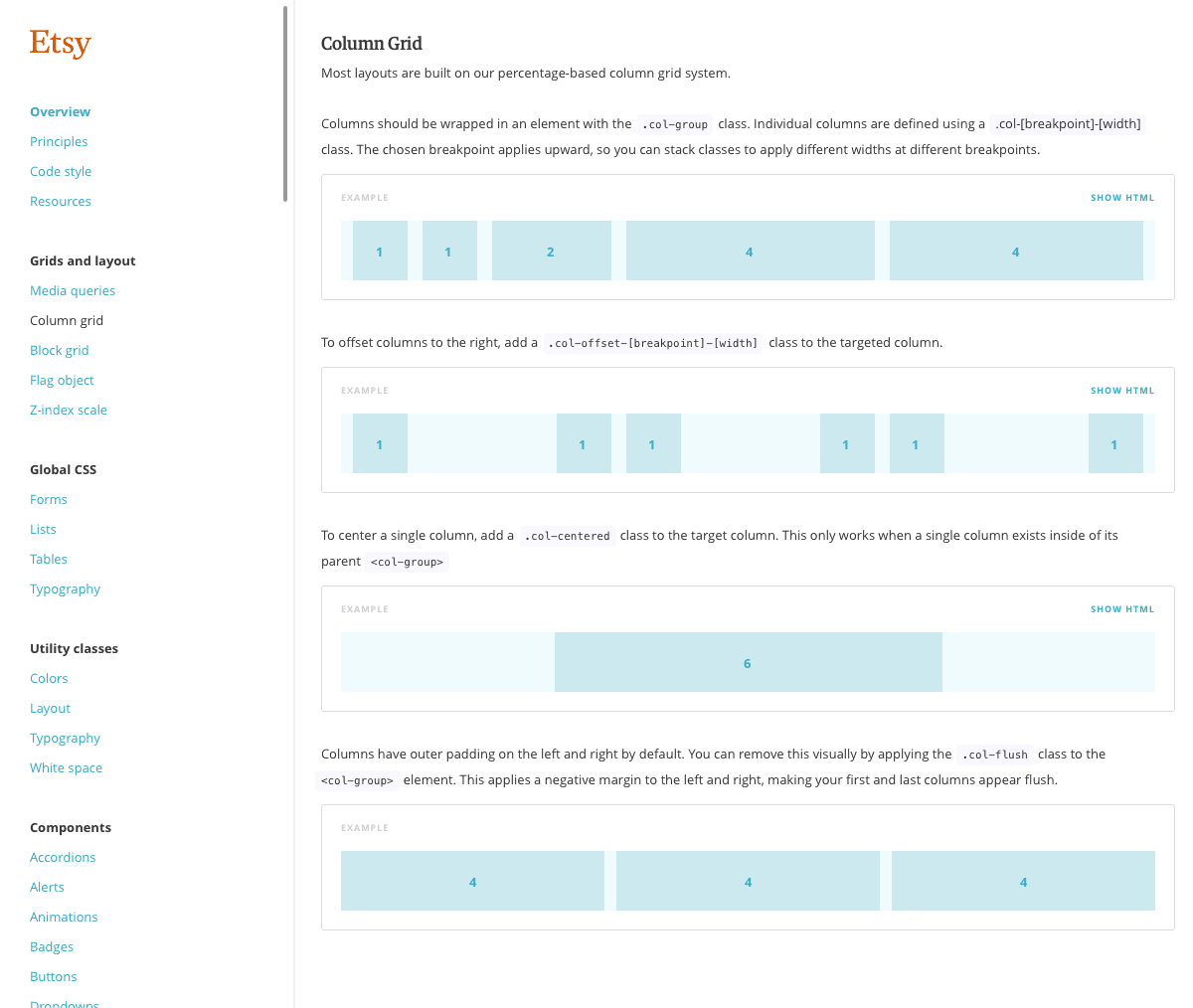Open the Code style documentation
1193x1008 pixels.
pos(61,171)
